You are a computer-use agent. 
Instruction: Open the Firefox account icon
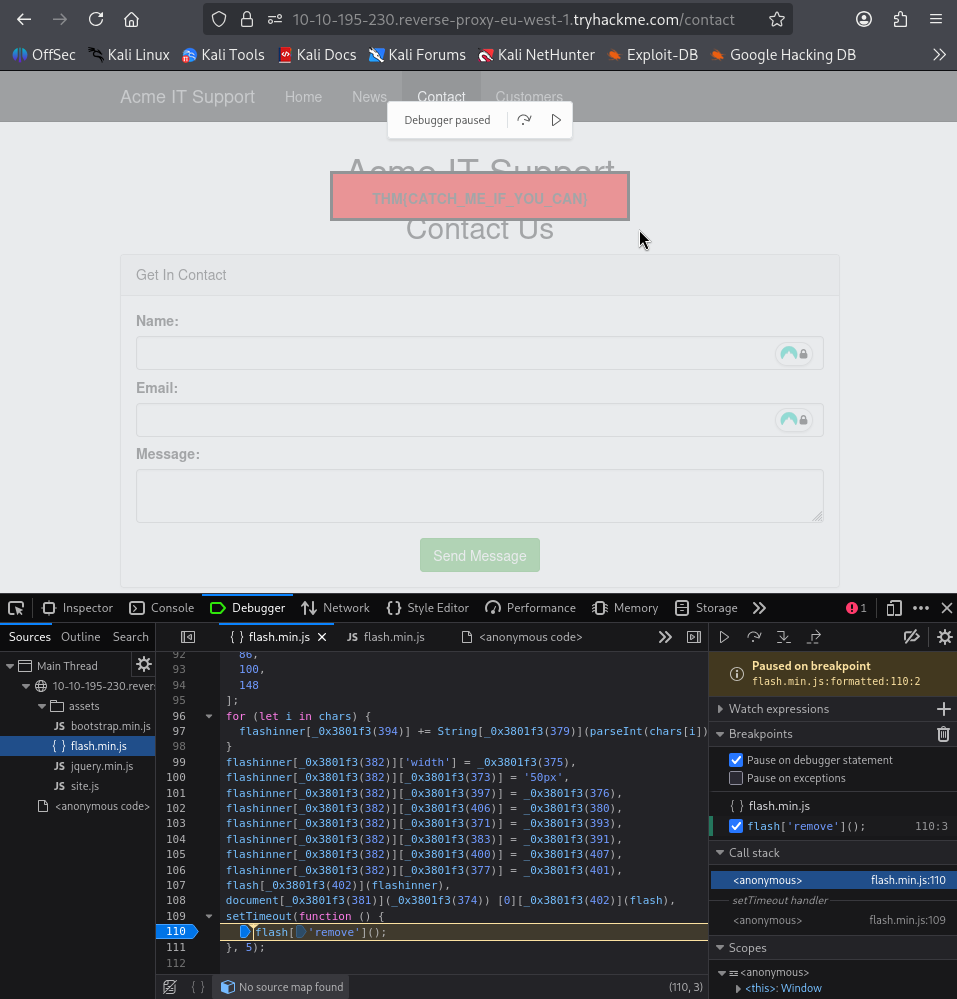[864, 20]
